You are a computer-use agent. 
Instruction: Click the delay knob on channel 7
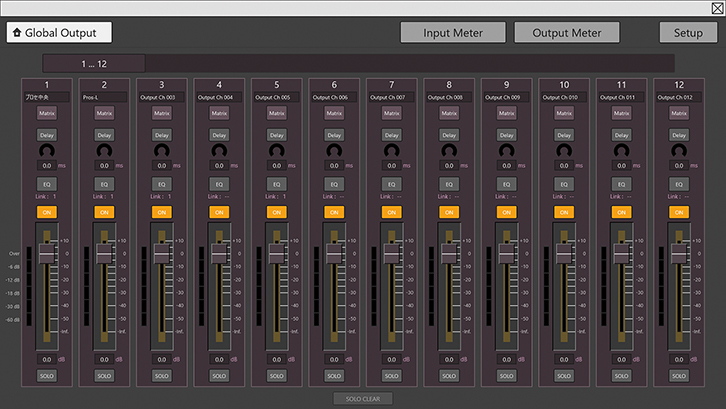[392, 151]
